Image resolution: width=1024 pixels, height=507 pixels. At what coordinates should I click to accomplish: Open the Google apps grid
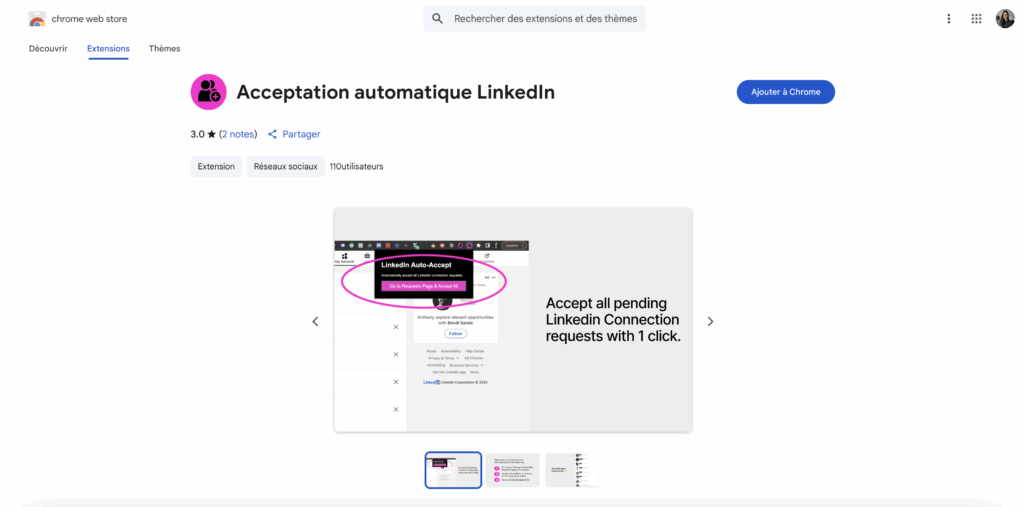click(x=977, y=19)
